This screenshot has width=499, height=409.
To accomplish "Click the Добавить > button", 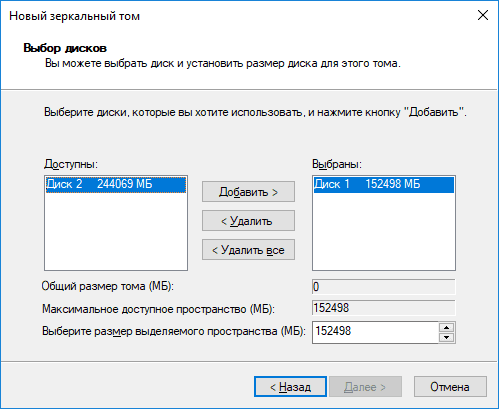I will pos(248,192).
